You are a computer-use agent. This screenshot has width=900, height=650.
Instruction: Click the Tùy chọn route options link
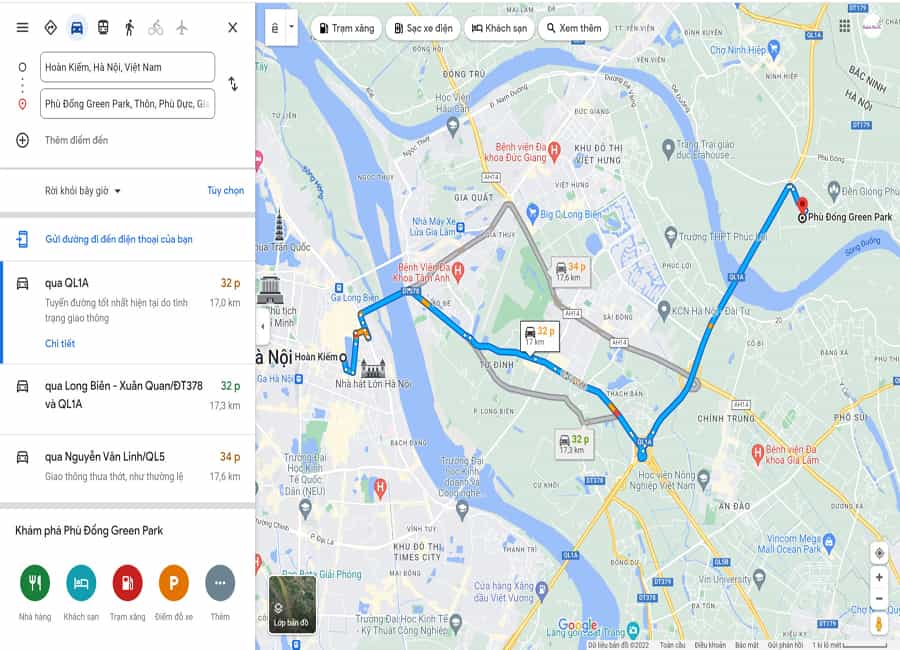coord(226,191)
